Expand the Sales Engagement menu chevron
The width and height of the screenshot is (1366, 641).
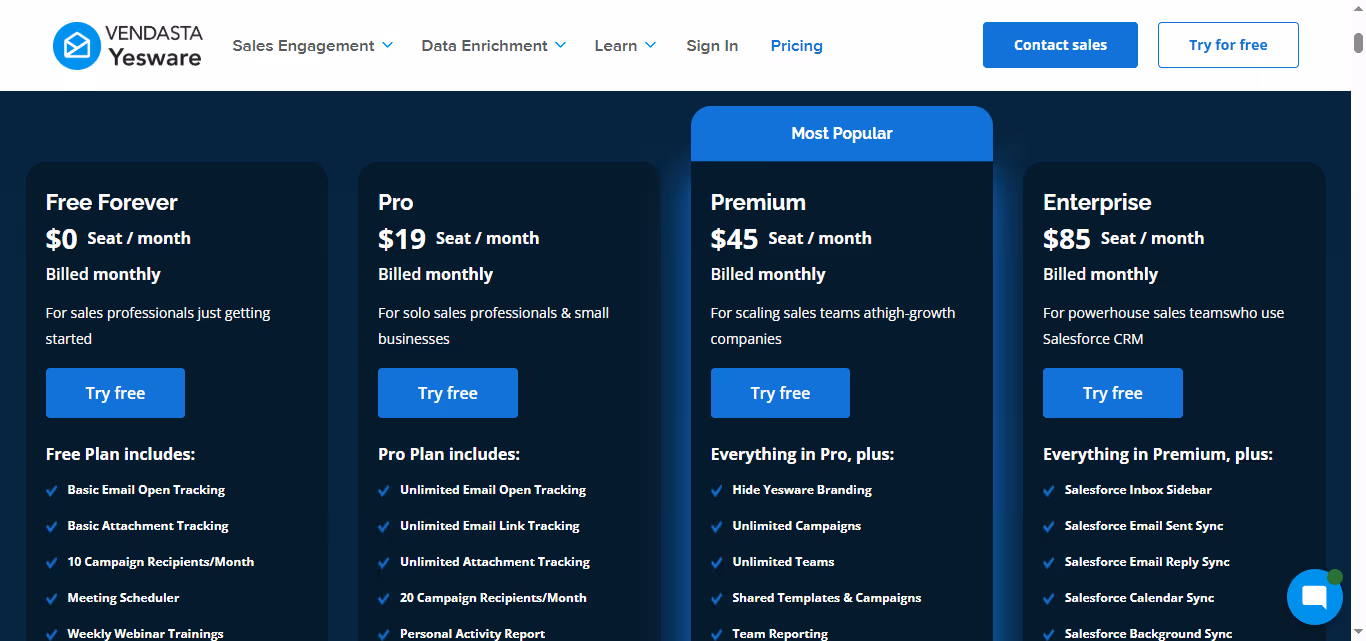click(x=388, y=46)
